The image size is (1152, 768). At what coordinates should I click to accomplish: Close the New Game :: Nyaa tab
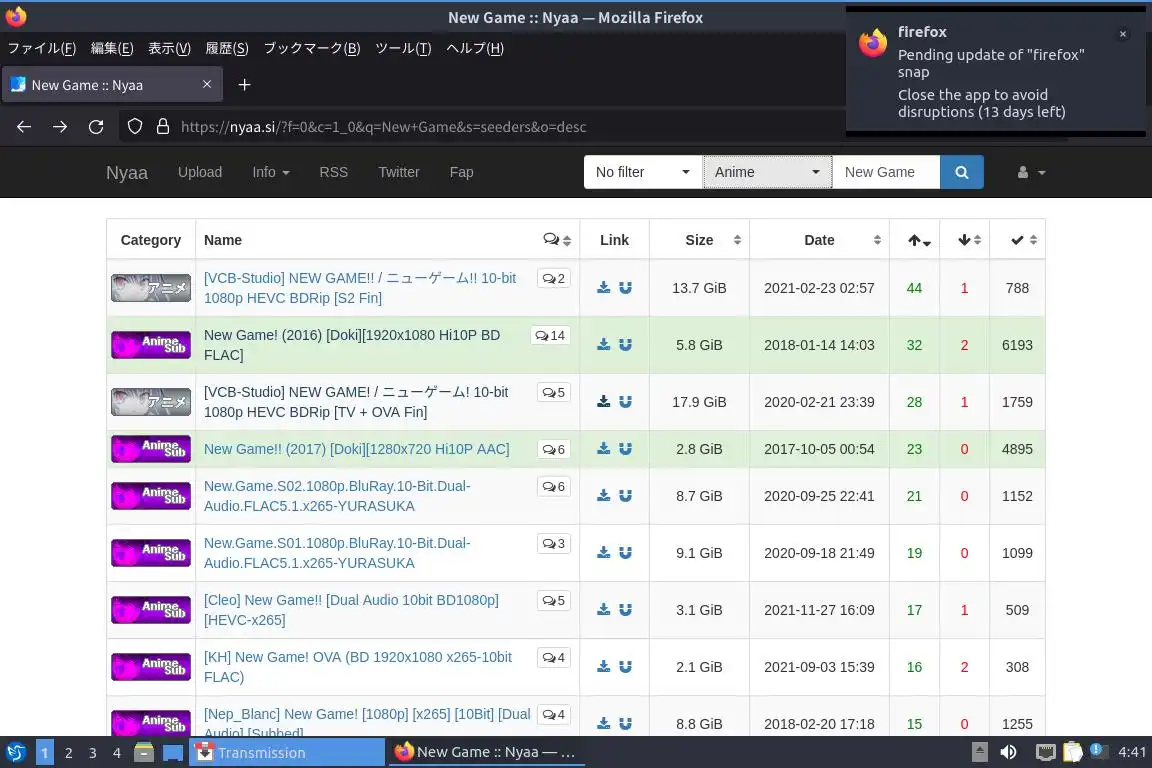point(207,85)
